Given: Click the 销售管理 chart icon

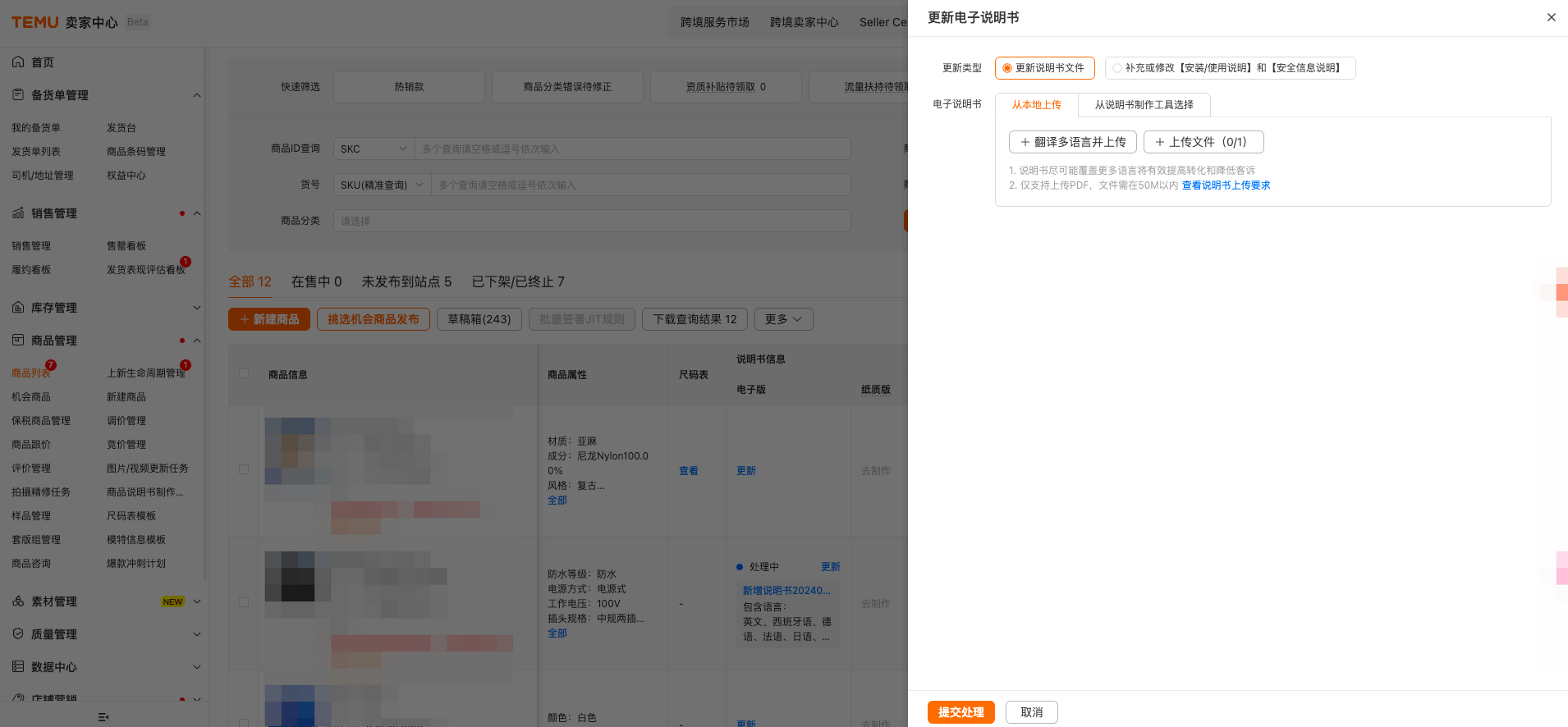Looking at the screenshot, I should tap(18, 213).
